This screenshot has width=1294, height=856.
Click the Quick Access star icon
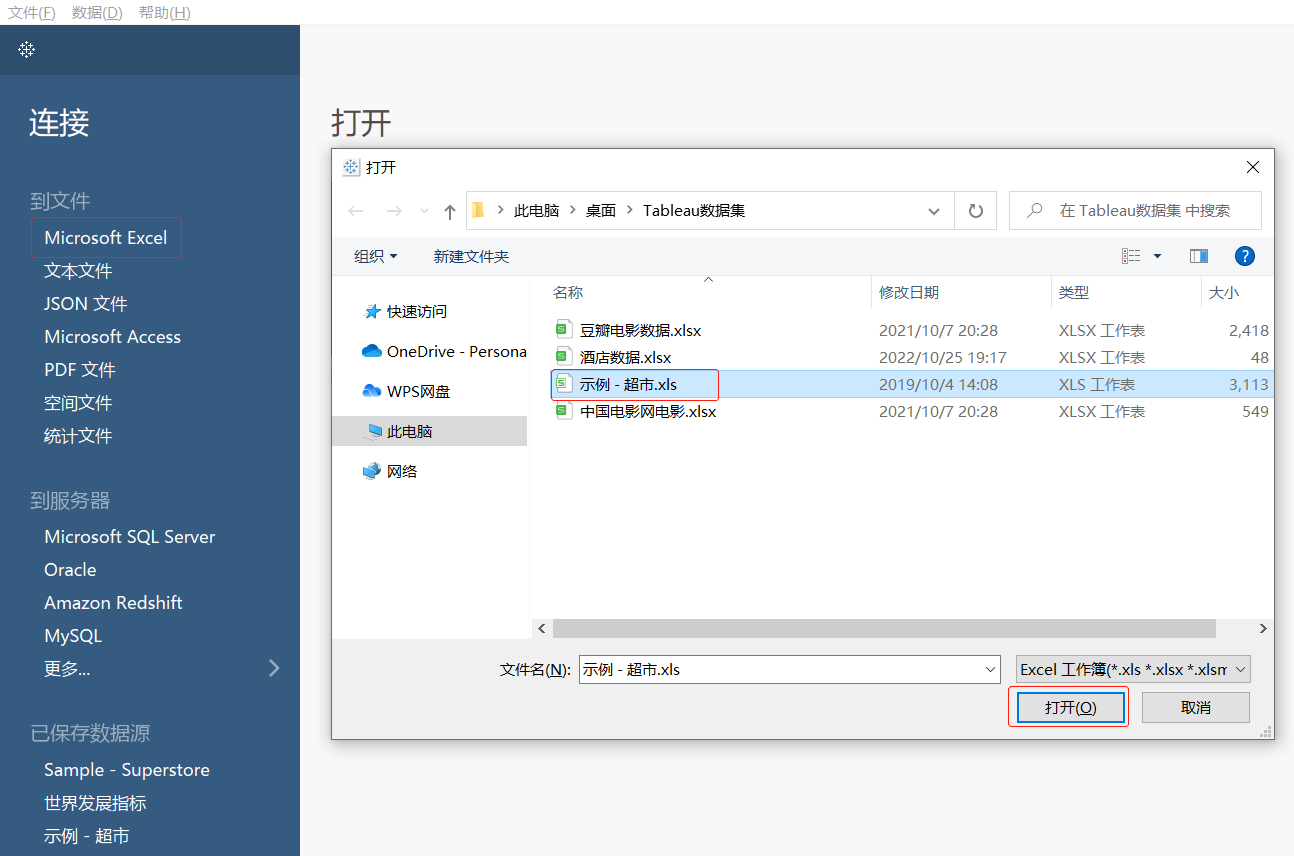point(372,311)
